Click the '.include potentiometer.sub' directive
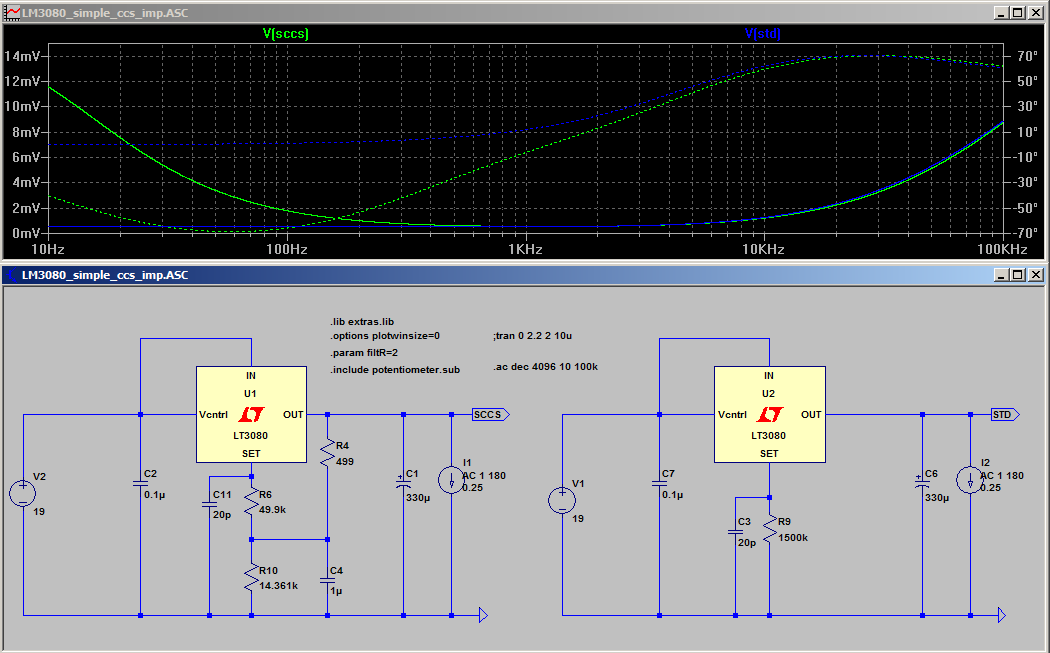Screen dimensions: 1050x653 tap(395, 370)
